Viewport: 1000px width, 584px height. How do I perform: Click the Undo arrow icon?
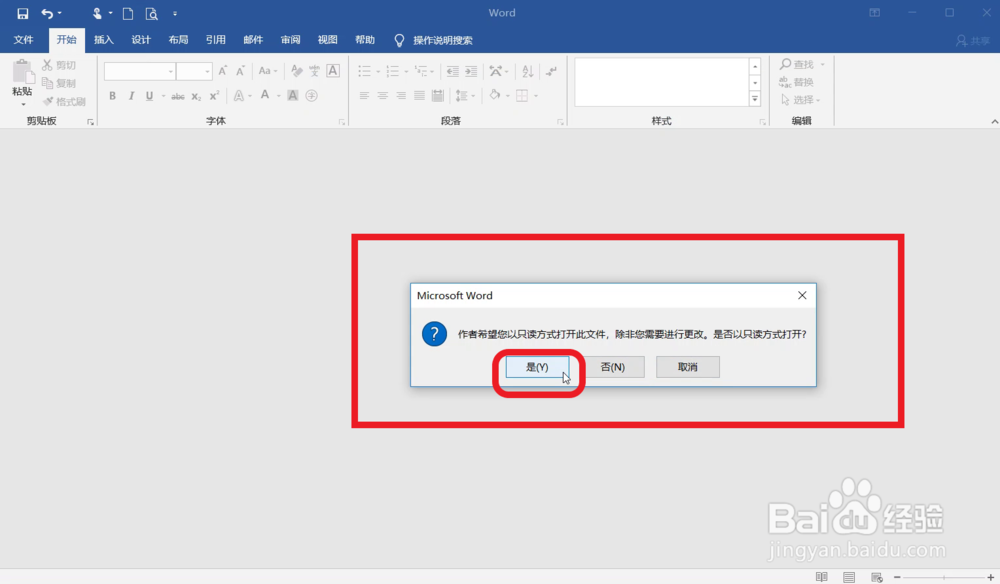coord(47,13)
